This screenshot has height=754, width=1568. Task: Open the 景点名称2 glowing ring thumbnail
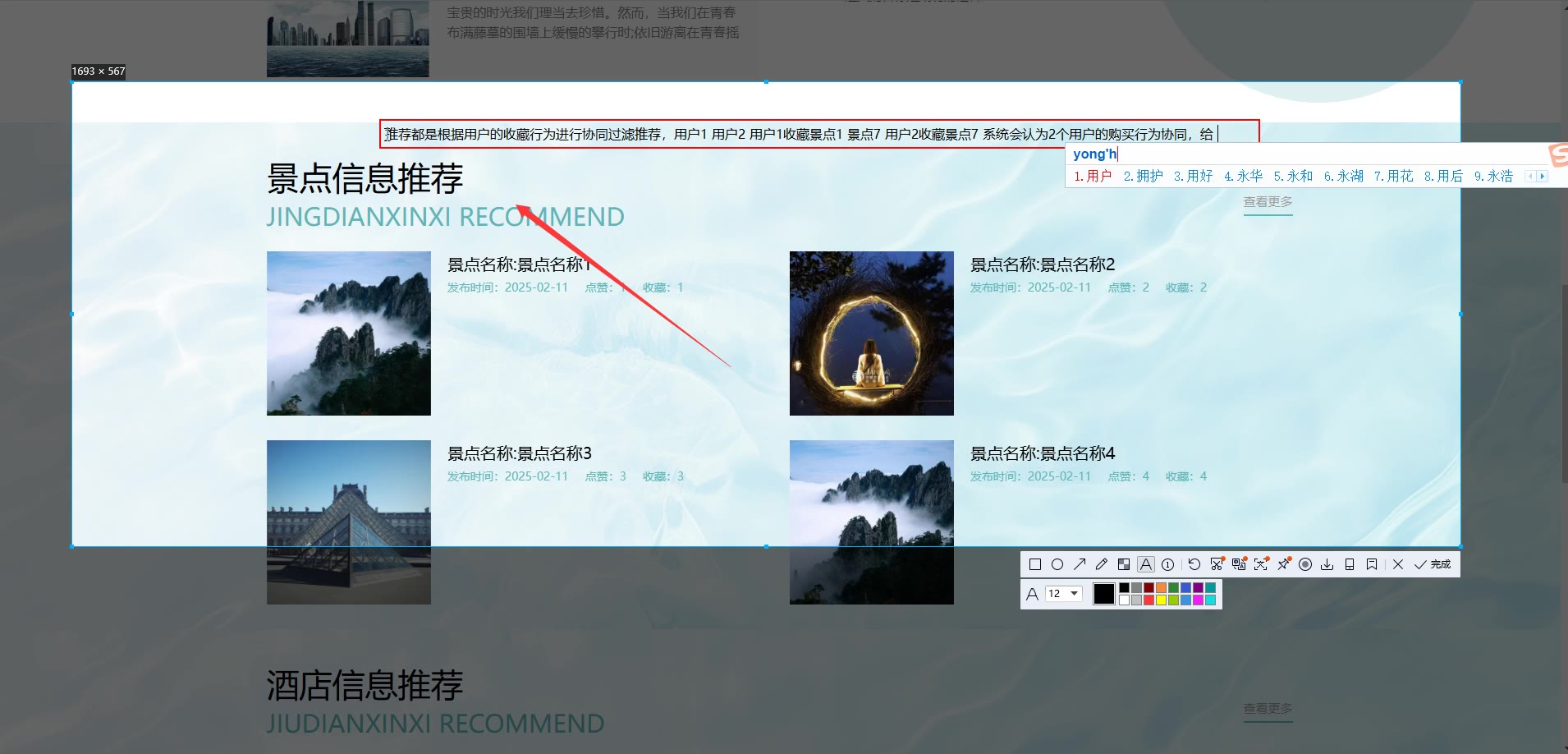872,333
